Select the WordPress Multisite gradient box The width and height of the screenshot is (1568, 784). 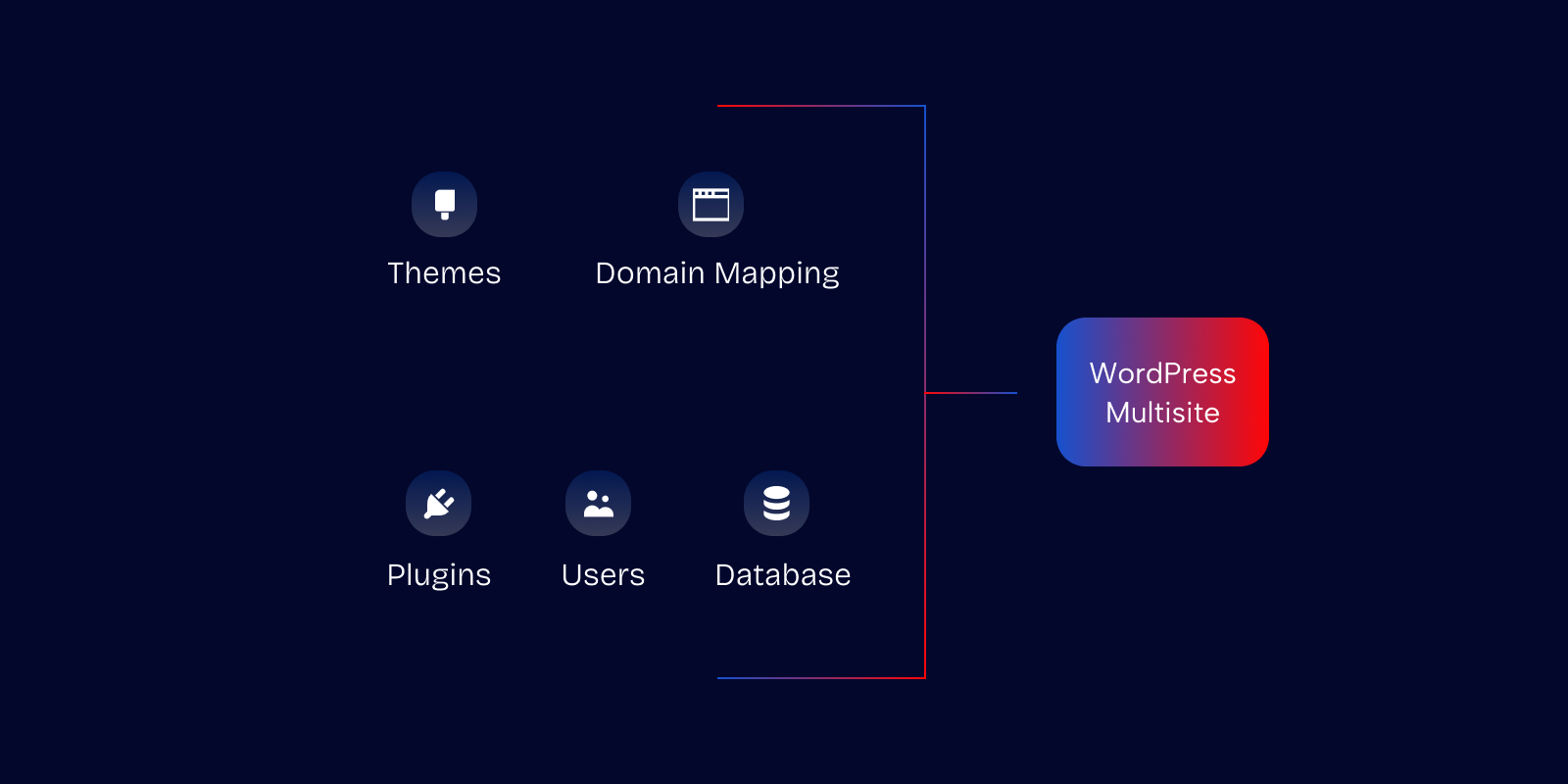tap(1162, 392)
